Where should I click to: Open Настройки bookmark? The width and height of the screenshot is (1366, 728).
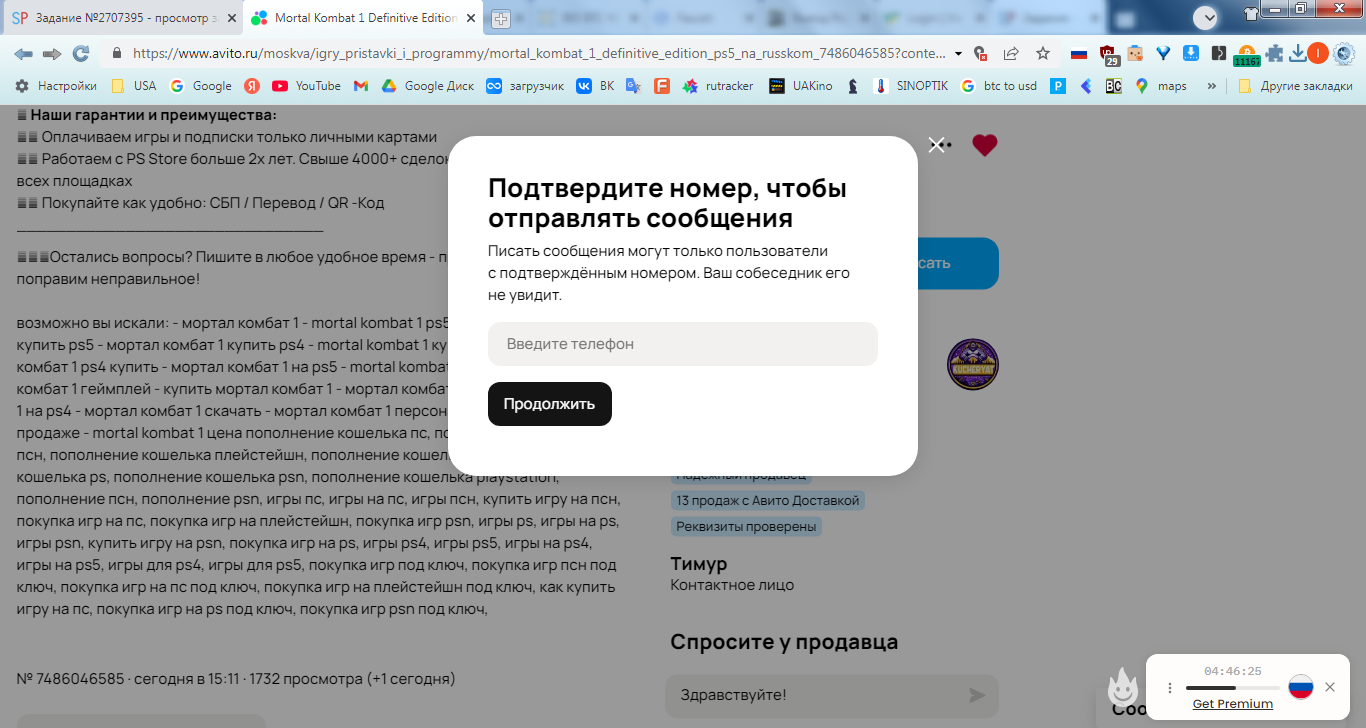point(56,86)
